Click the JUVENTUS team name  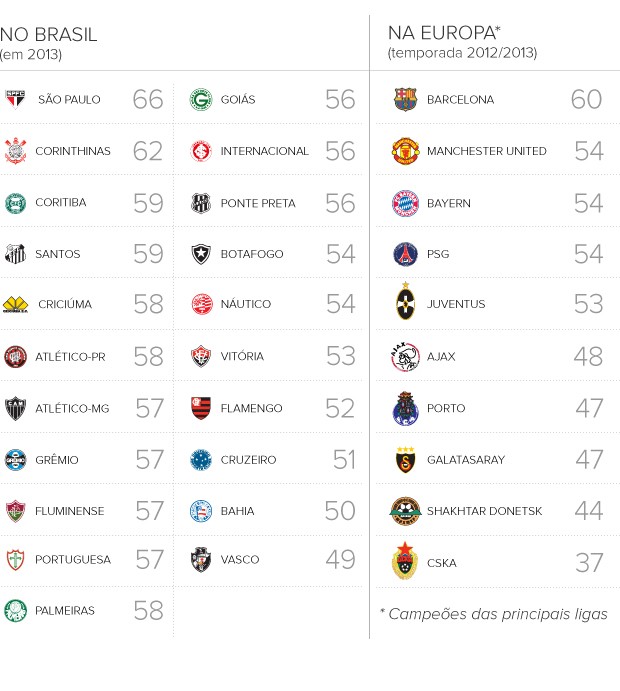pyautogui.click(x=455, y=304)
